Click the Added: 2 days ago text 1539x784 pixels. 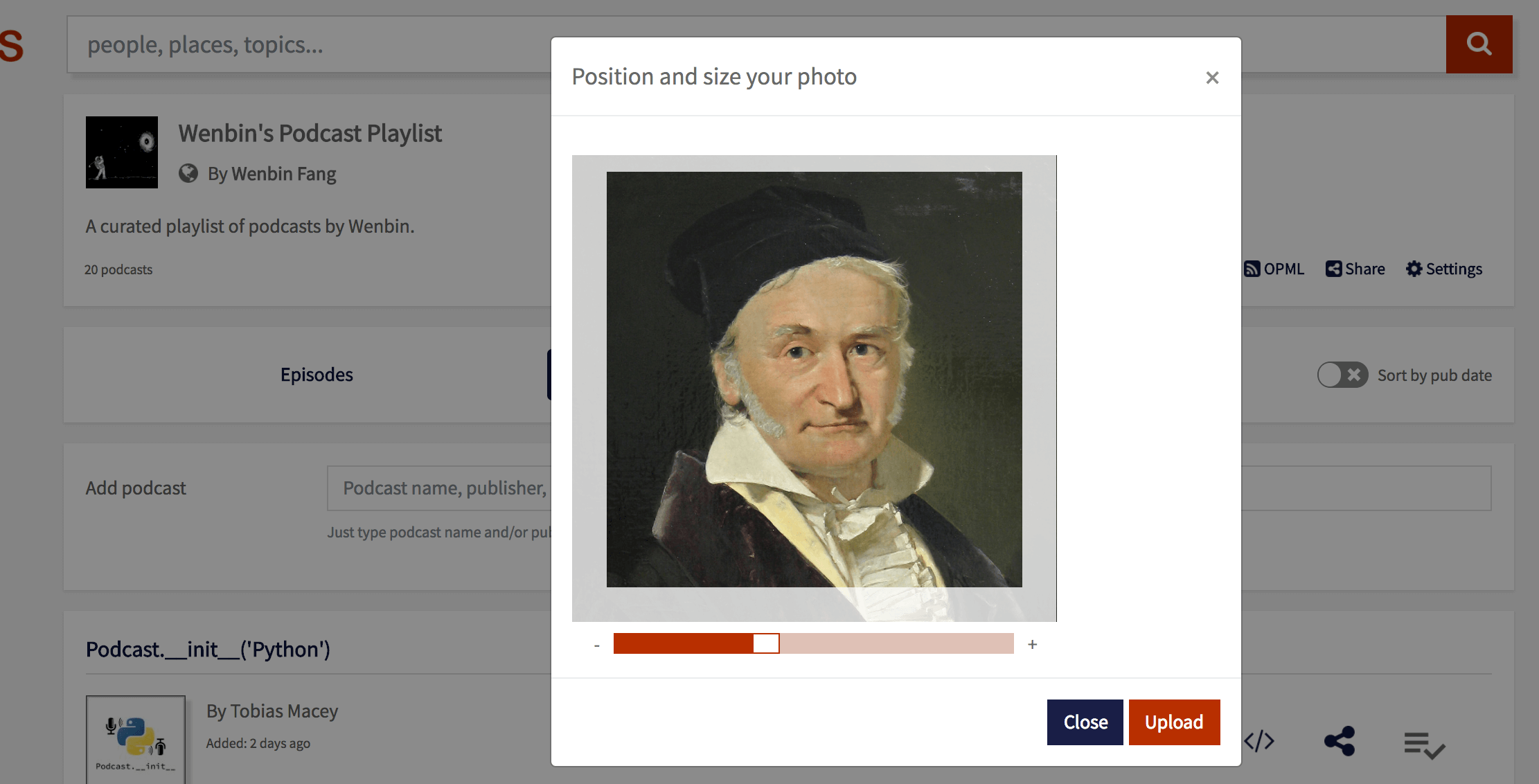click(x=258, y=743)
